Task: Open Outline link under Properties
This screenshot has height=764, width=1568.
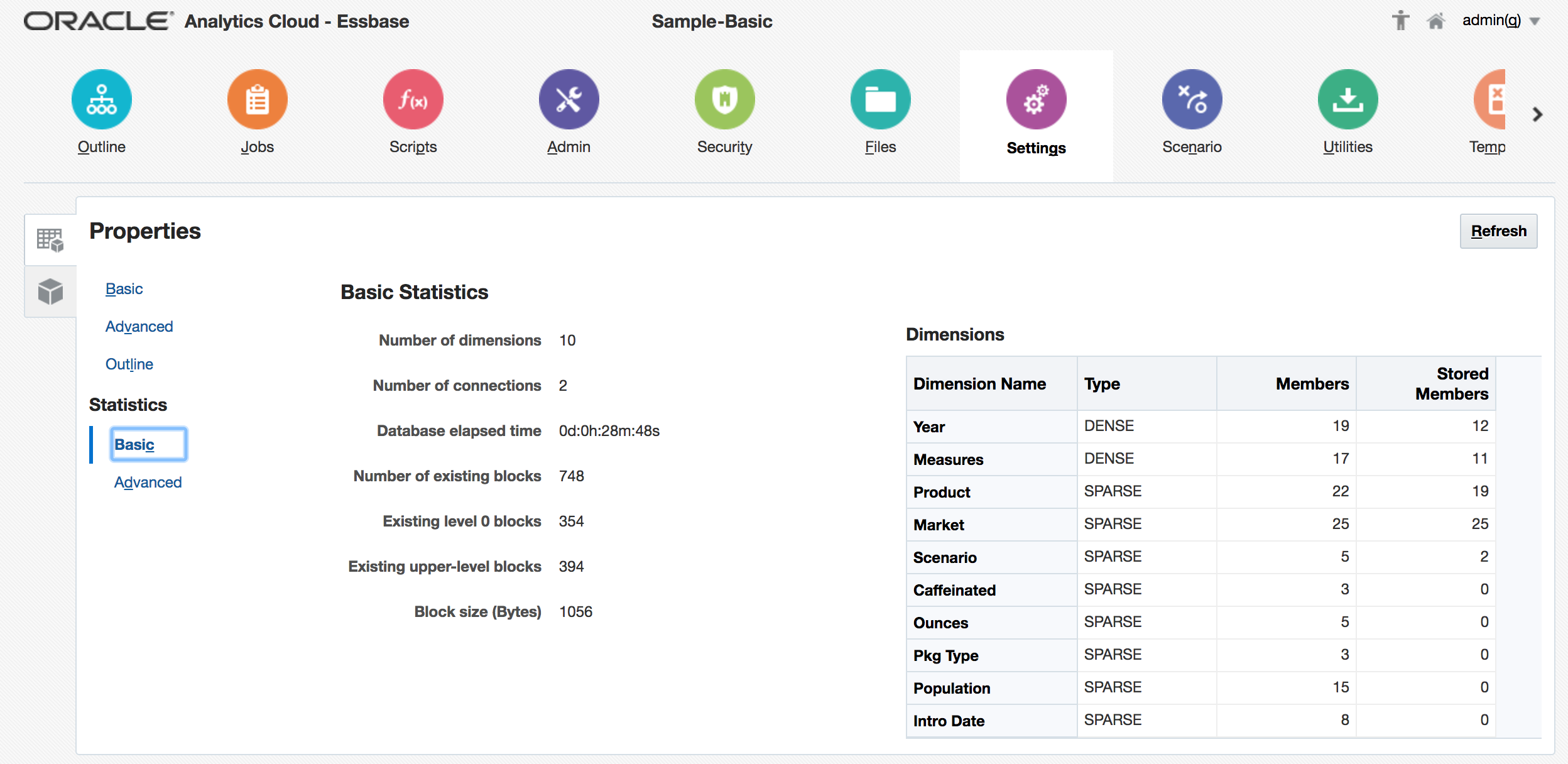Action: [x=129, y=364]
